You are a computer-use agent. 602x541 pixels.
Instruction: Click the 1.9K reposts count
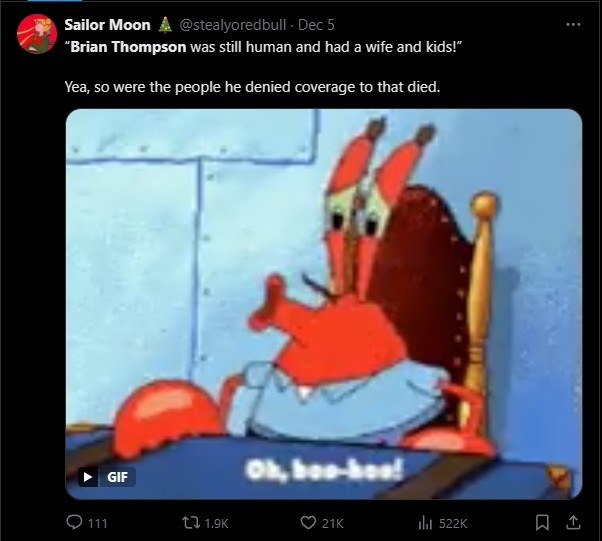coord(216,524)
